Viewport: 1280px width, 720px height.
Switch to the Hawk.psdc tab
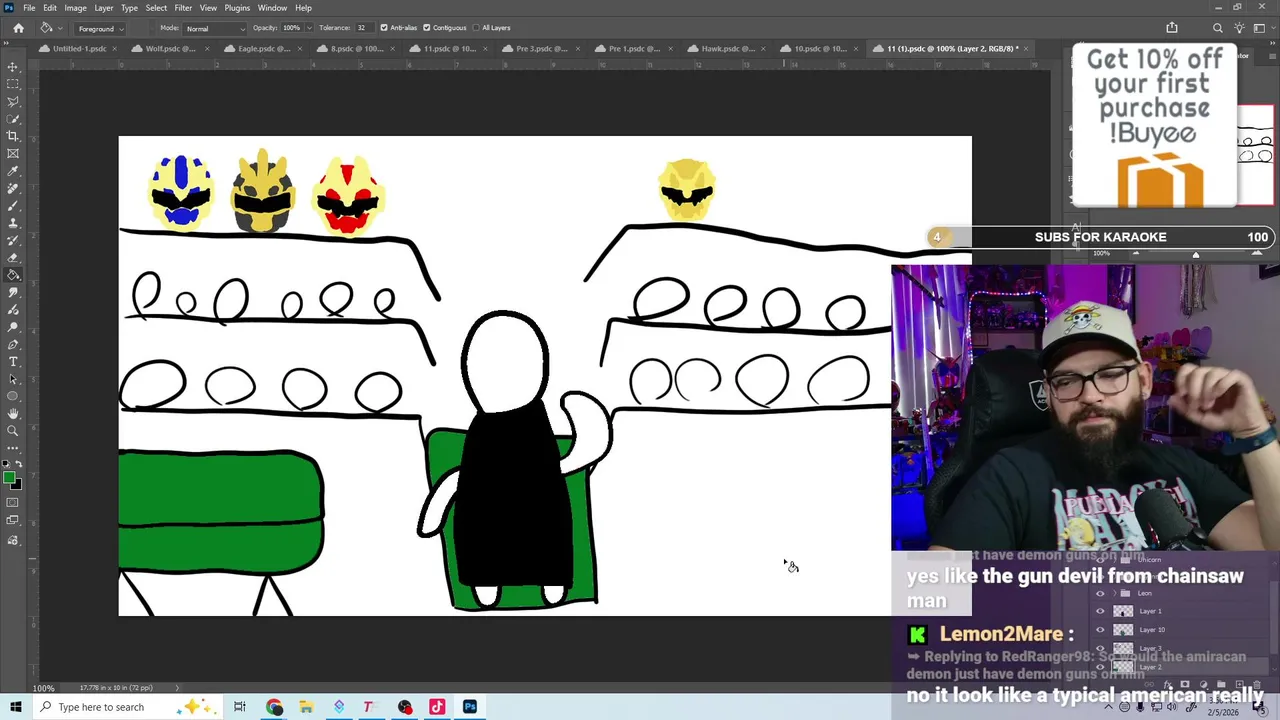726,49
